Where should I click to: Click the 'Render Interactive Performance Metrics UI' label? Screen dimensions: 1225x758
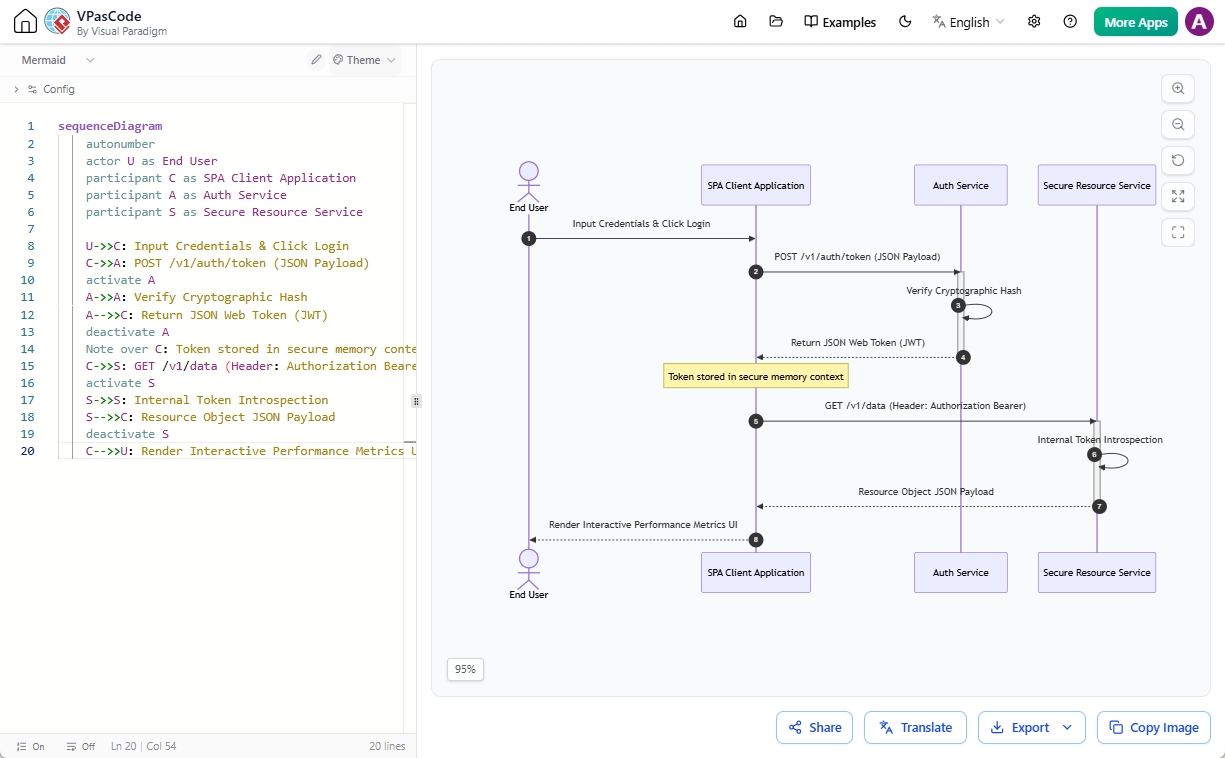coord(642,525)
